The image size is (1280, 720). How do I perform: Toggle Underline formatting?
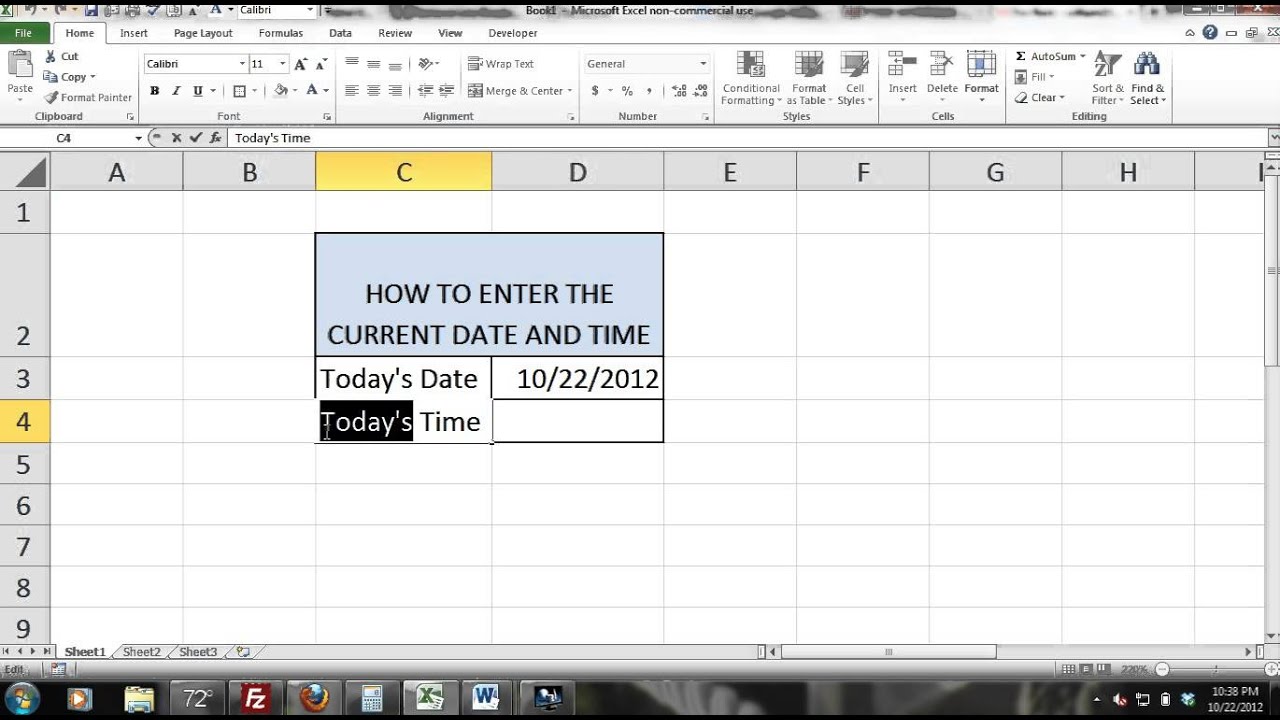(x=198, y=91)
